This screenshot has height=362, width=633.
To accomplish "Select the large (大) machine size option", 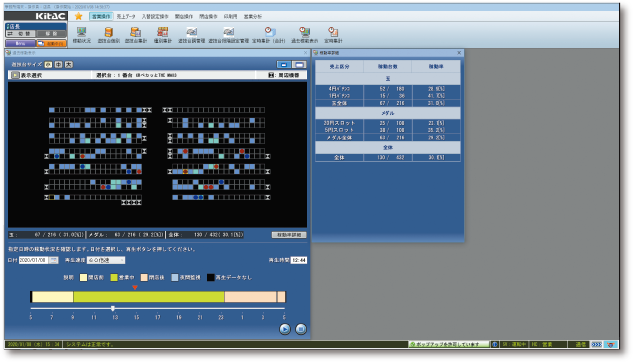I will [69, 65].
